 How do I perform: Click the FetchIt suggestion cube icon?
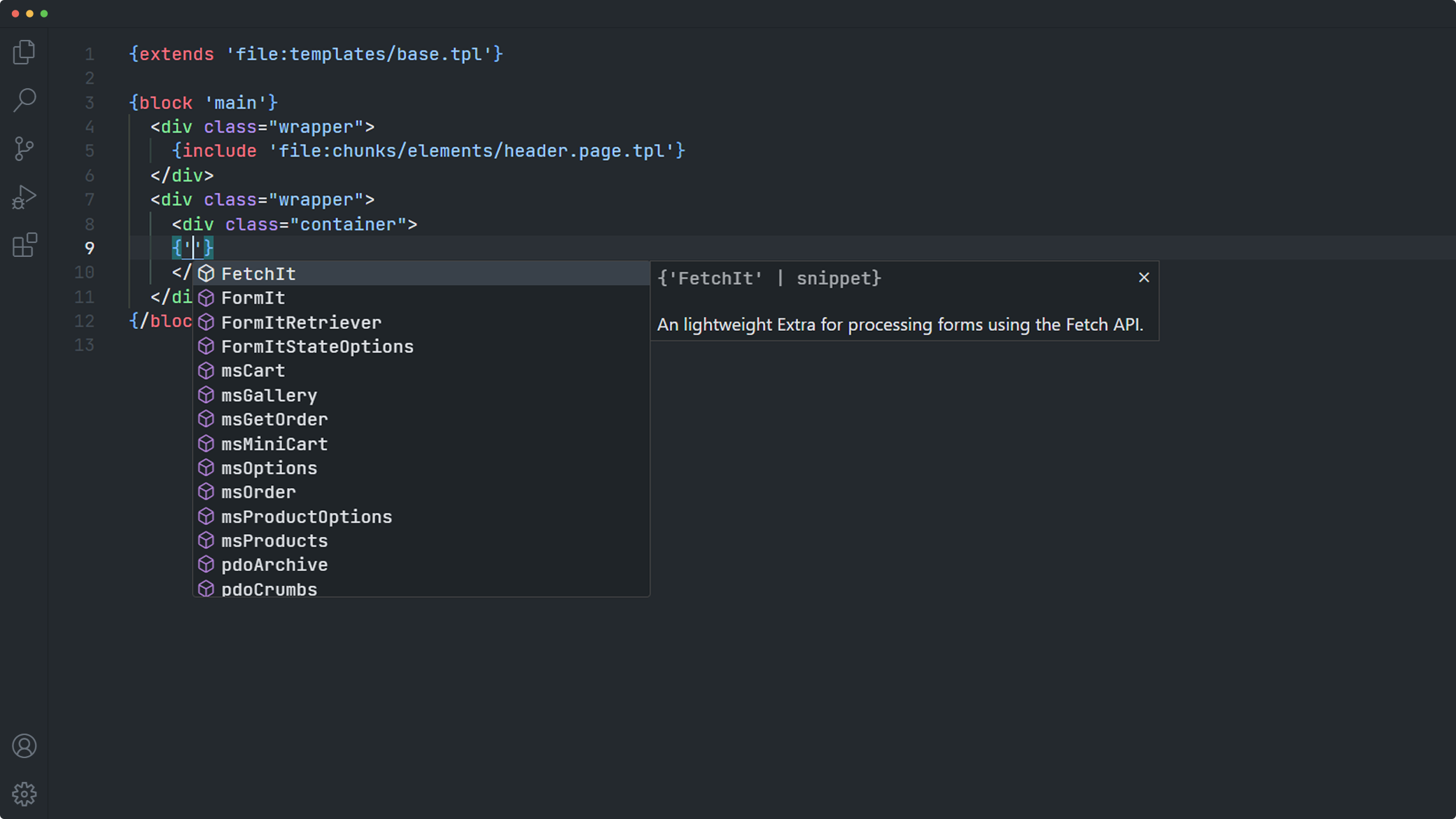[x=206, y=274]
